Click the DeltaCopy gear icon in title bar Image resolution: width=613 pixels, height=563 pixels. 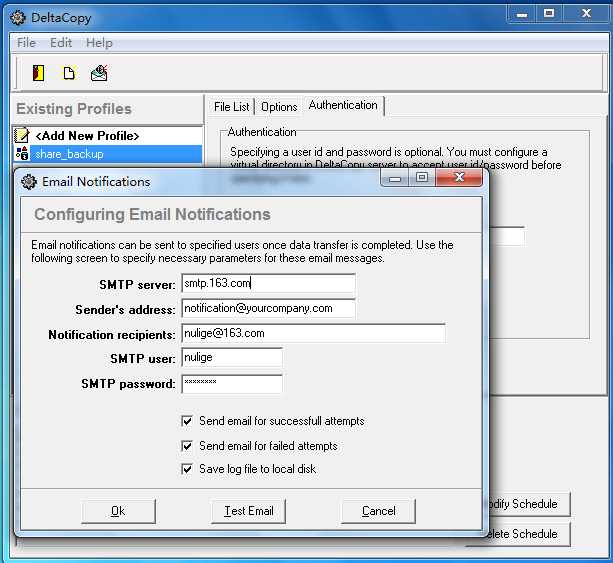coord(18,18)
